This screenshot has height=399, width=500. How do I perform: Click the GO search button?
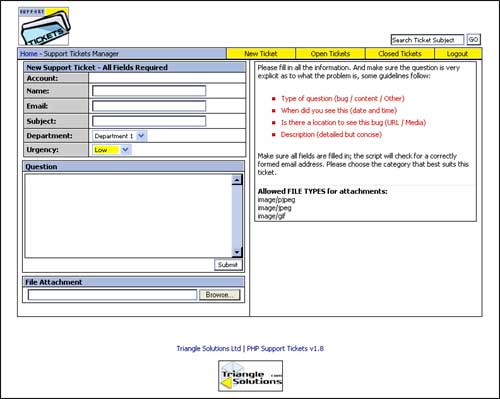point(473,40)
